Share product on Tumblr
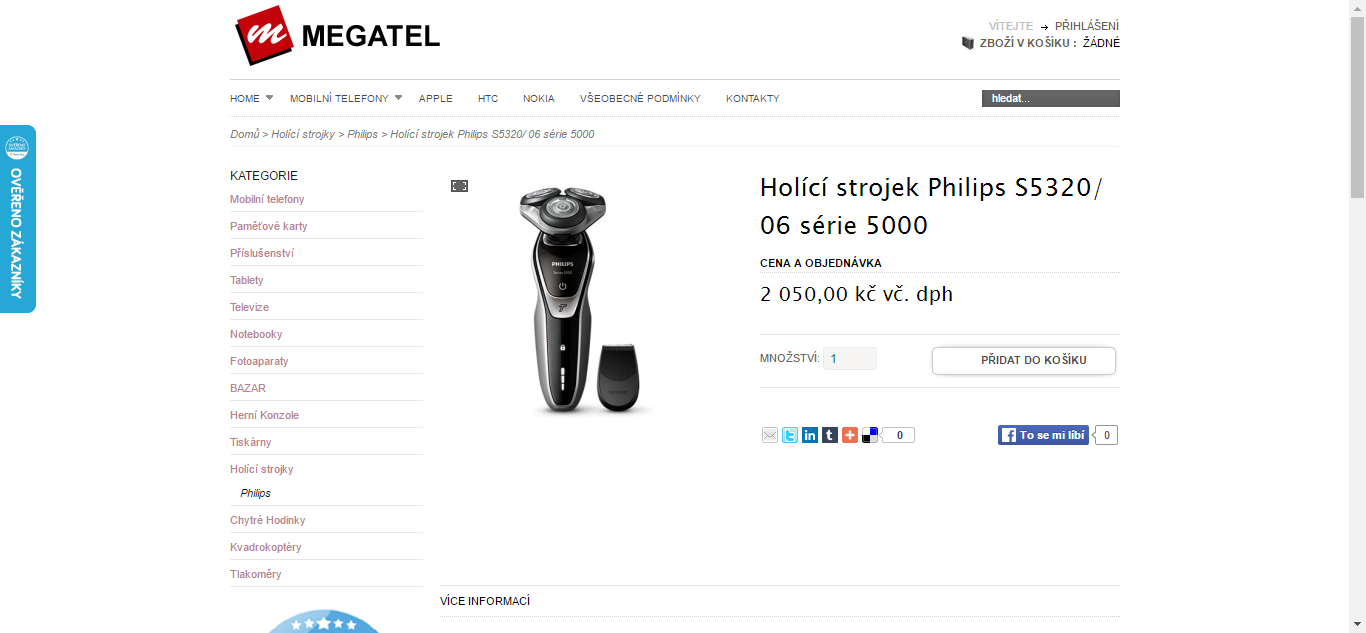1366x633 pixels. click(830, 435)
